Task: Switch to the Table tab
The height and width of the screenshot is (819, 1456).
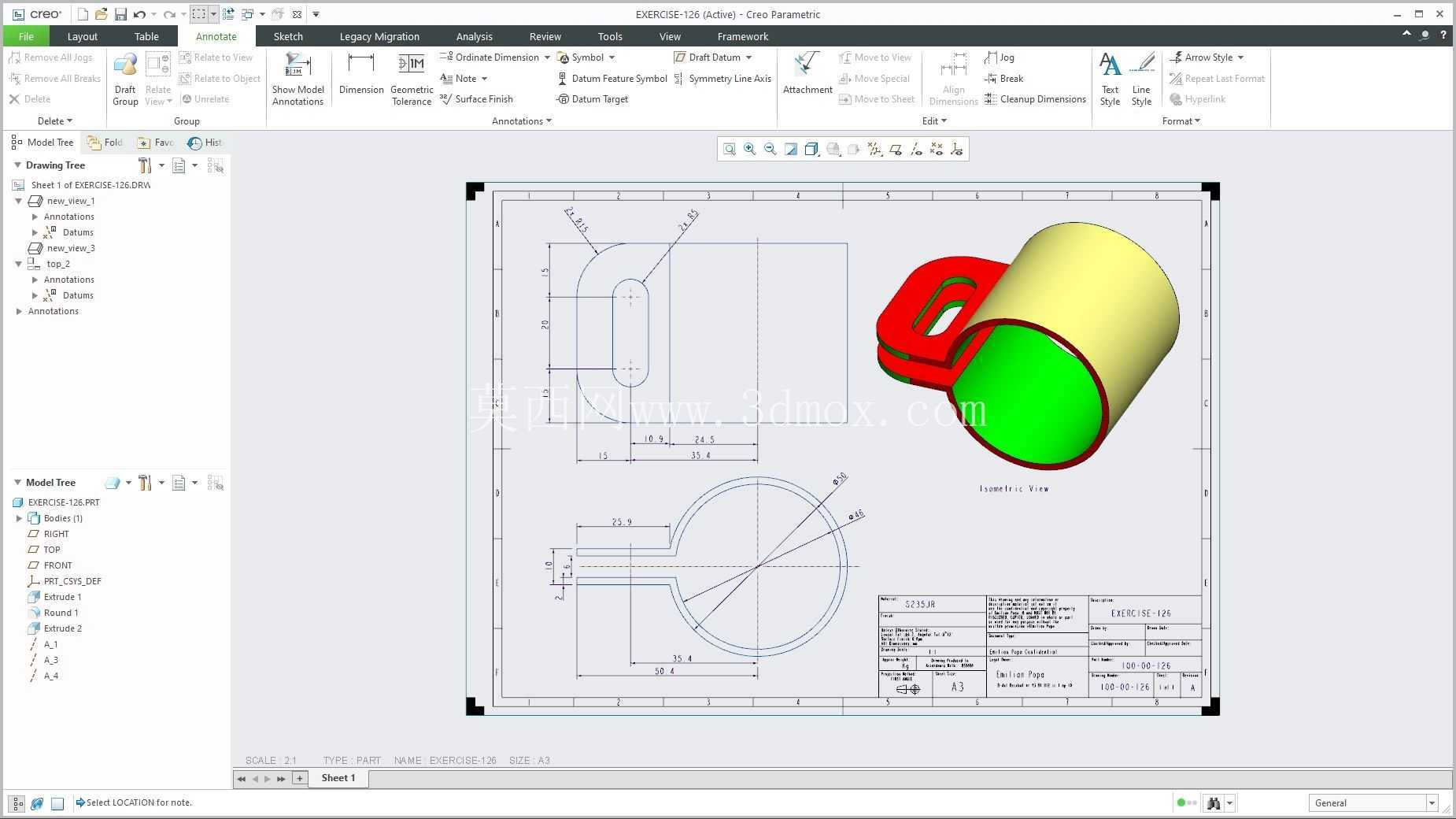Action: click(146, 36)
